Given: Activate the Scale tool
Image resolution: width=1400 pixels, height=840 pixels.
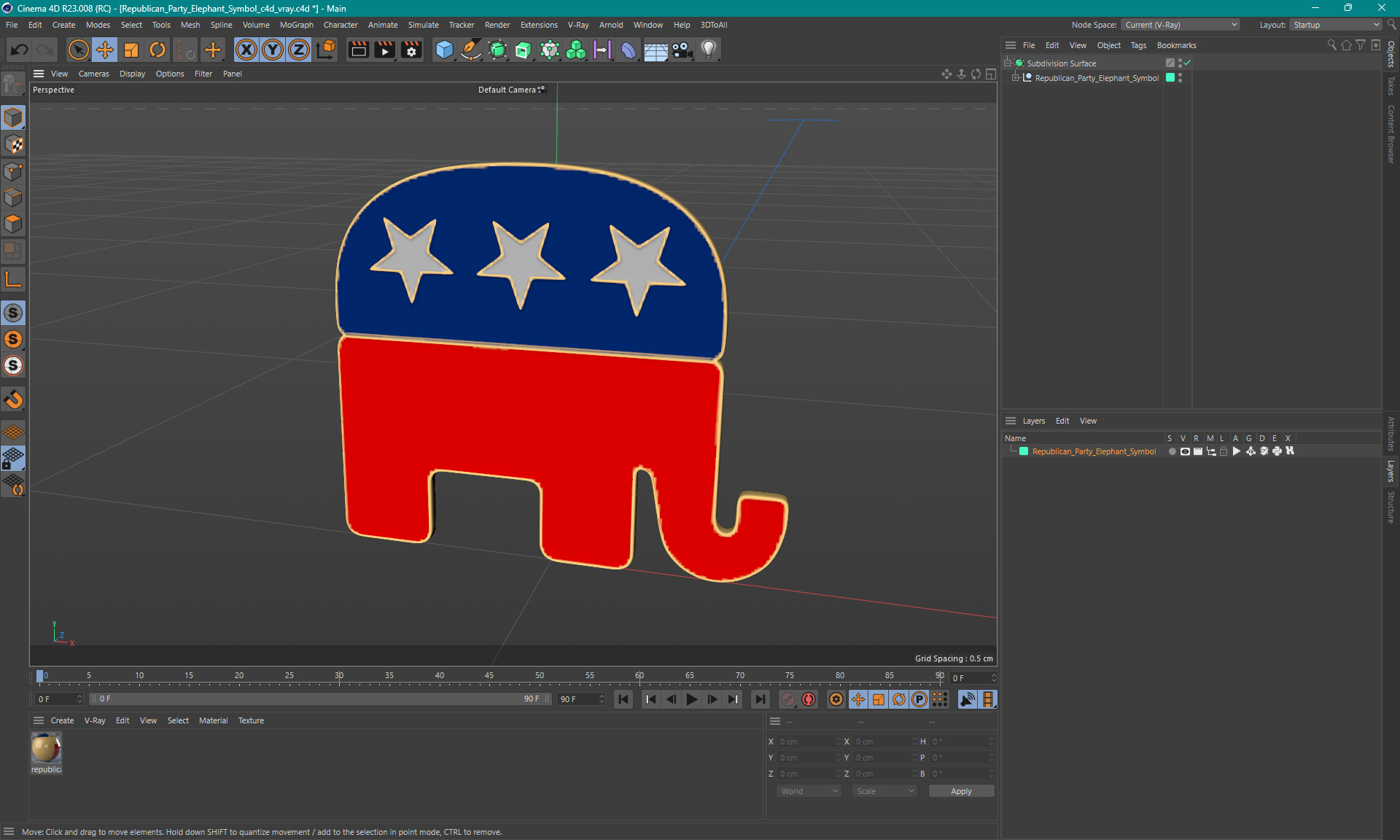Looking at the screenshot, I should [131, 50].
